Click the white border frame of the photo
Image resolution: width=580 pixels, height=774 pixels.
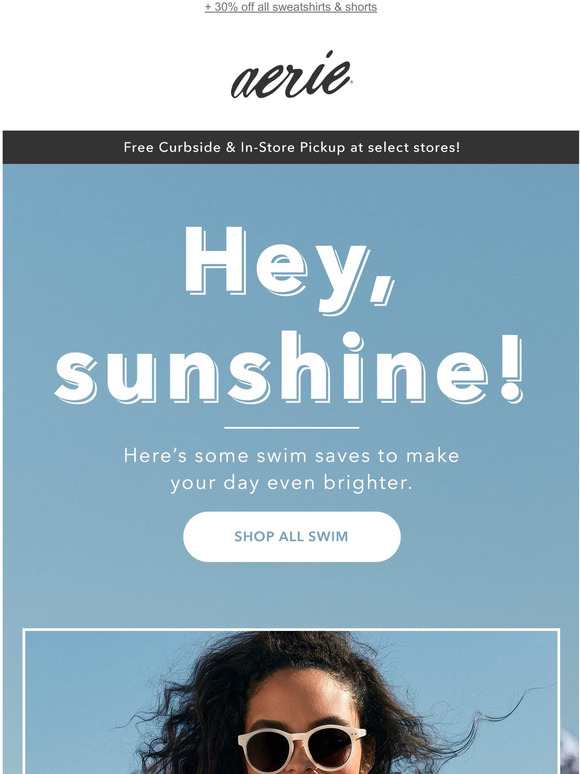pyautogui.click(x=291, y=630)
